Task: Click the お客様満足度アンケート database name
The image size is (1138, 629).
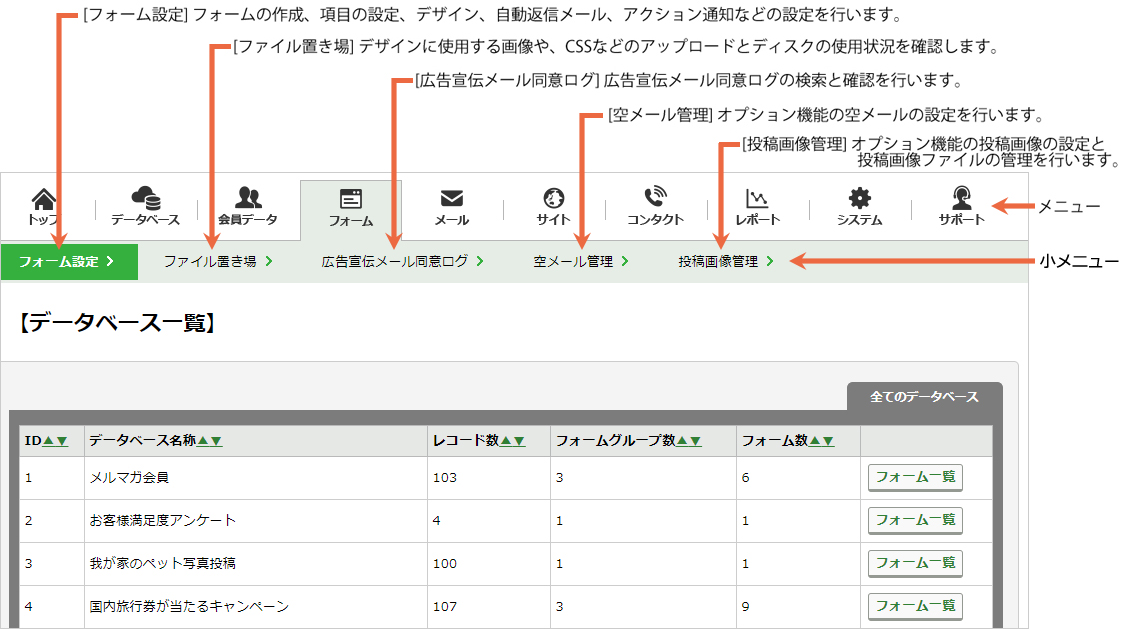Action: click(163, 520)
